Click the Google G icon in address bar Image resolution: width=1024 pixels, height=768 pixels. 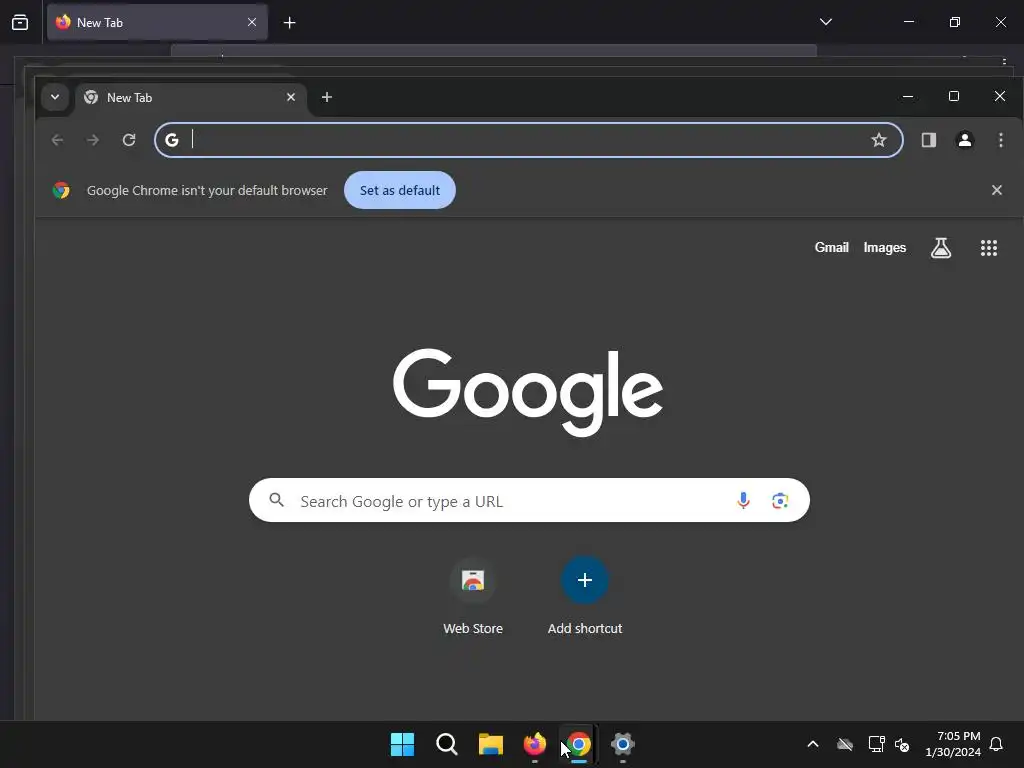pos(172,140)
